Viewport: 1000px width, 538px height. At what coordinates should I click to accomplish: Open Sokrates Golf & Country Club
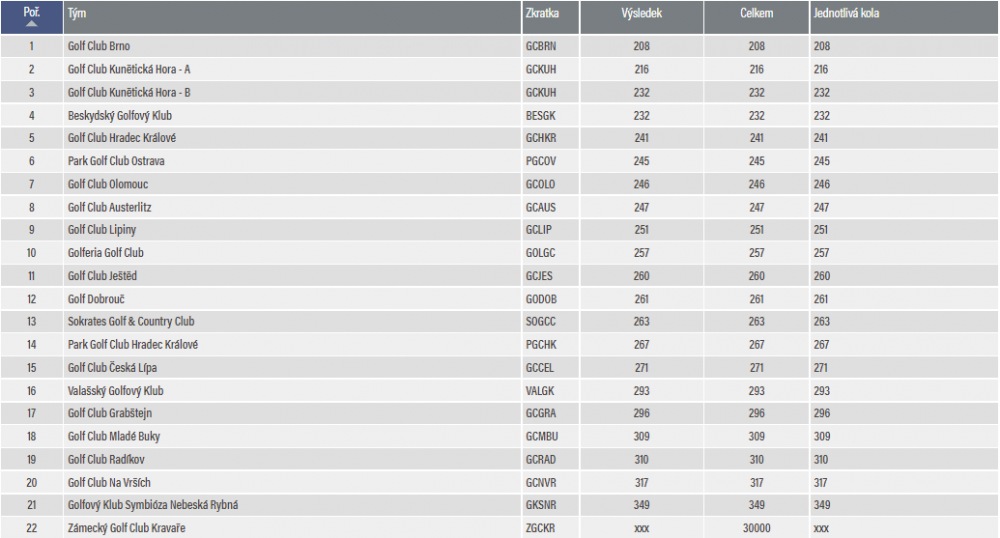(131, 321)
